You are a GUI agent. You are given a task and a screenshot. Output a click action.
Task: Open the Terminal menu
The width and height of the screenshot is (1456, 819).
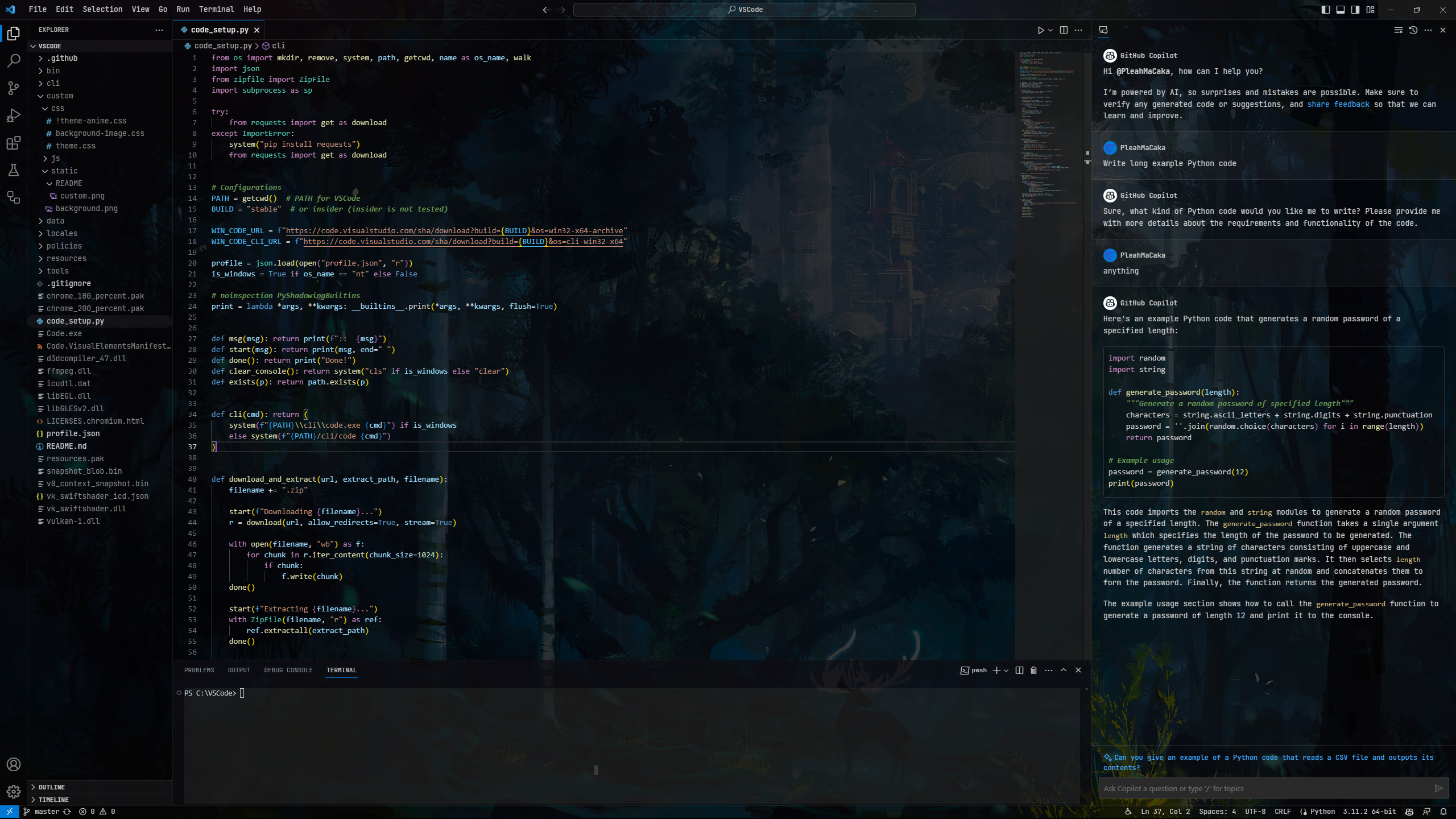[x=216, y=9]
